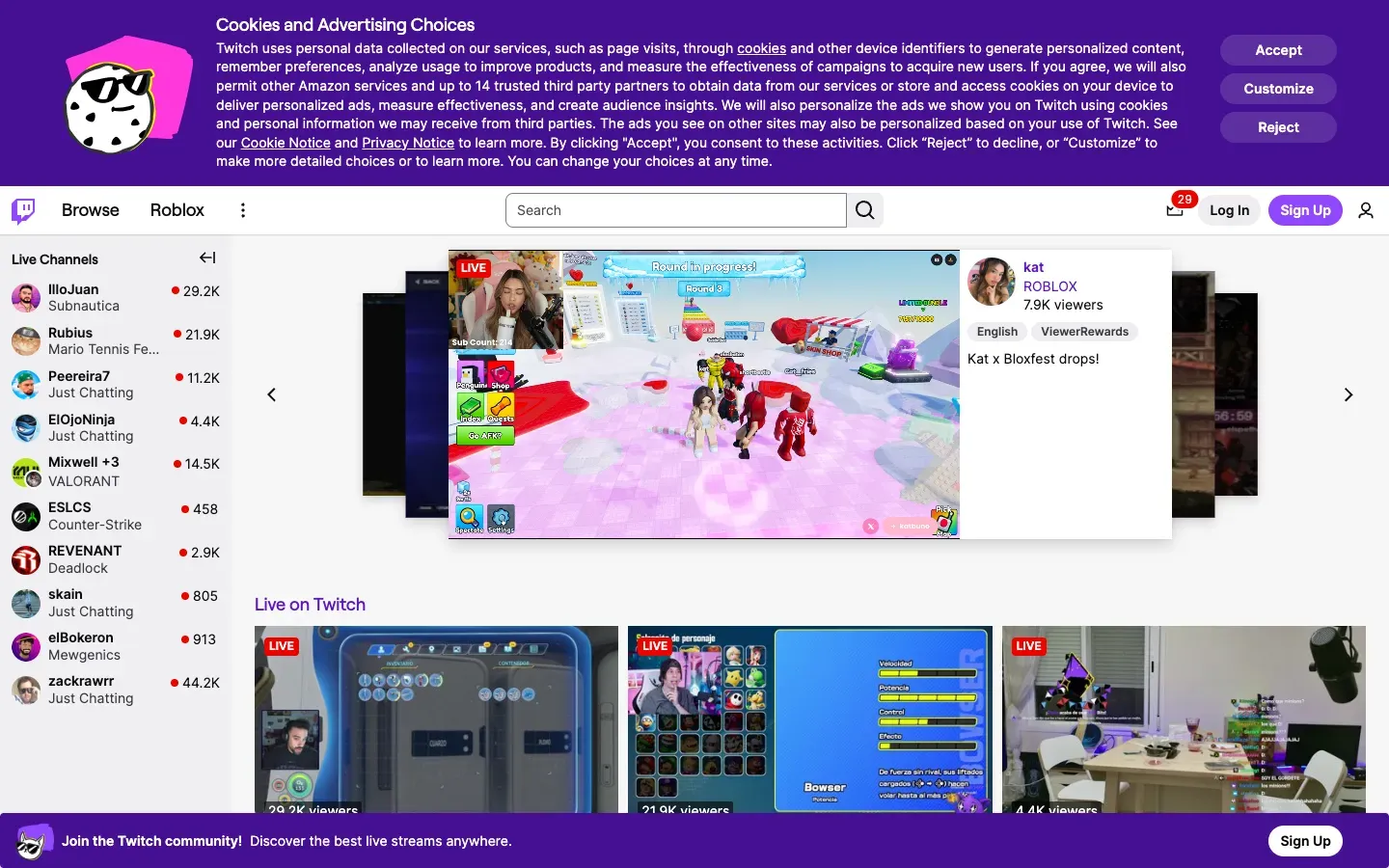The width and height of the screenshot is (1389, 868).
Task: Show the previous carousel stream with left arrow
Action: pos(271,394)
